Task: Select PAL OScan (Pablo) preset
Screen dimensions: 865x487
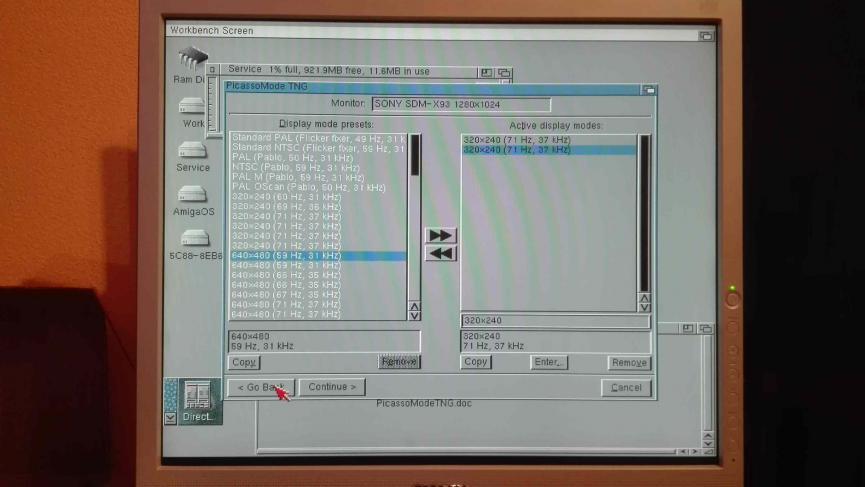Action: [308, 187]
